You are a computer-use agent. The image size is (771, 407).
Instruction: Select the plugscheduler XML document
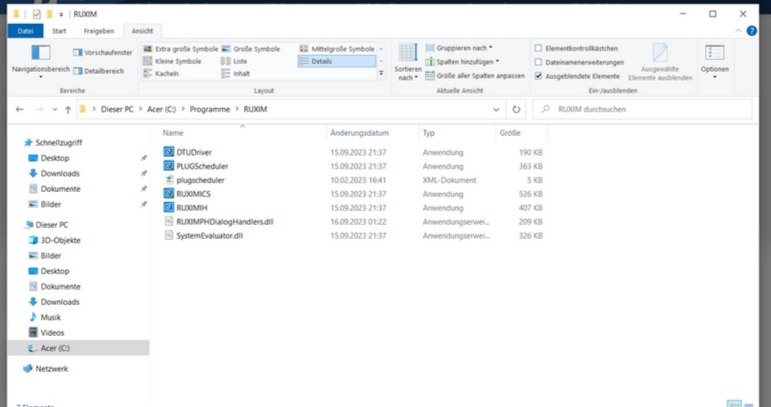[200, 180]
